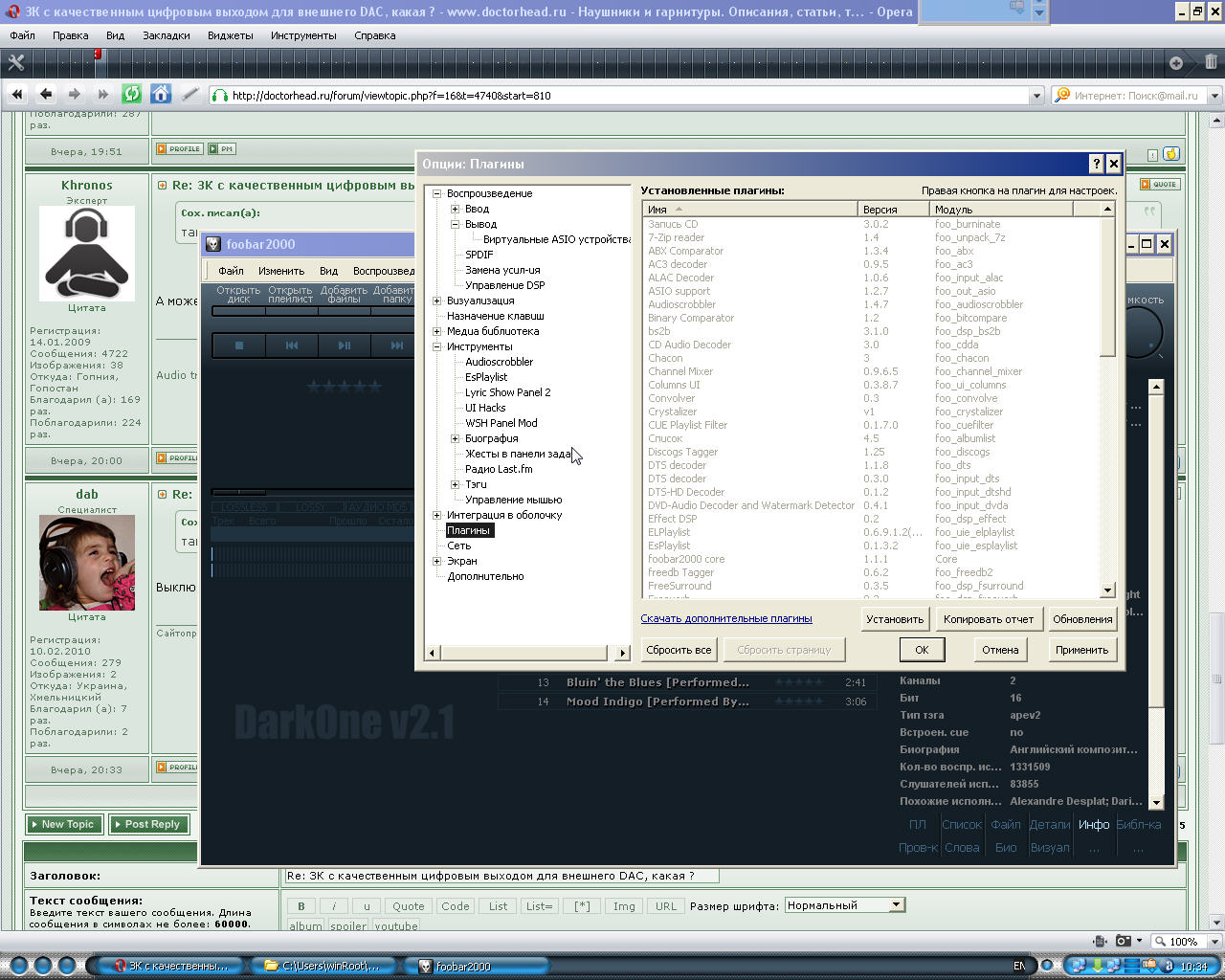1225x980 pixels.
Task: Select Audioscrobbler in the options tree
Action: (499, 362)
